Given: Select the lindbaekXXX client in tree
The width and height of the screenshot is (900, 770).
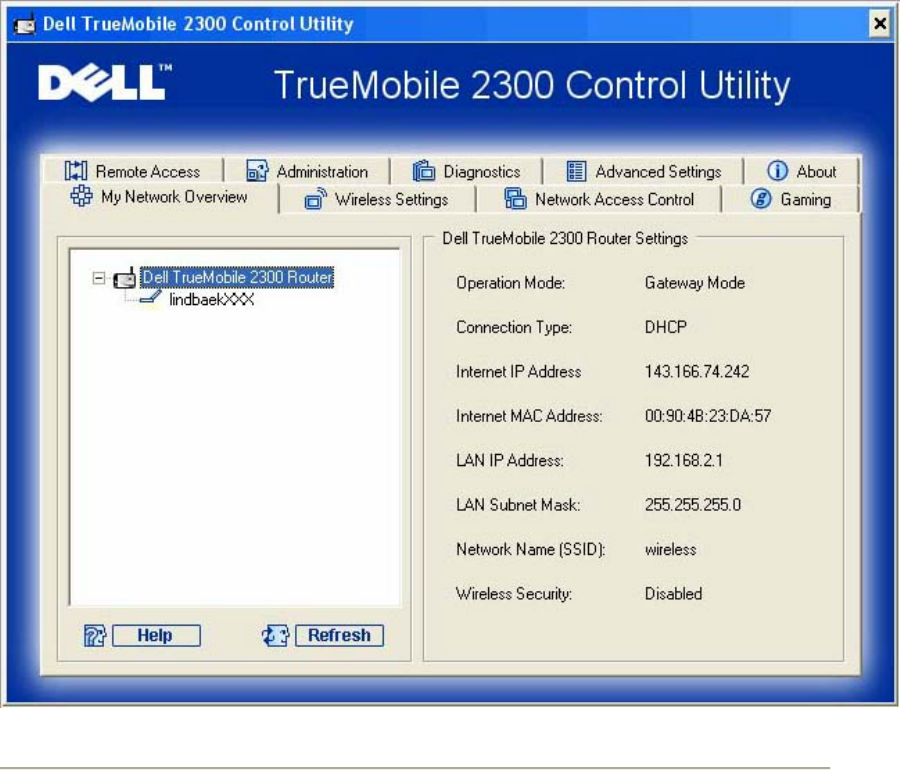Looking at the screenshot, I should click(211, 299).
